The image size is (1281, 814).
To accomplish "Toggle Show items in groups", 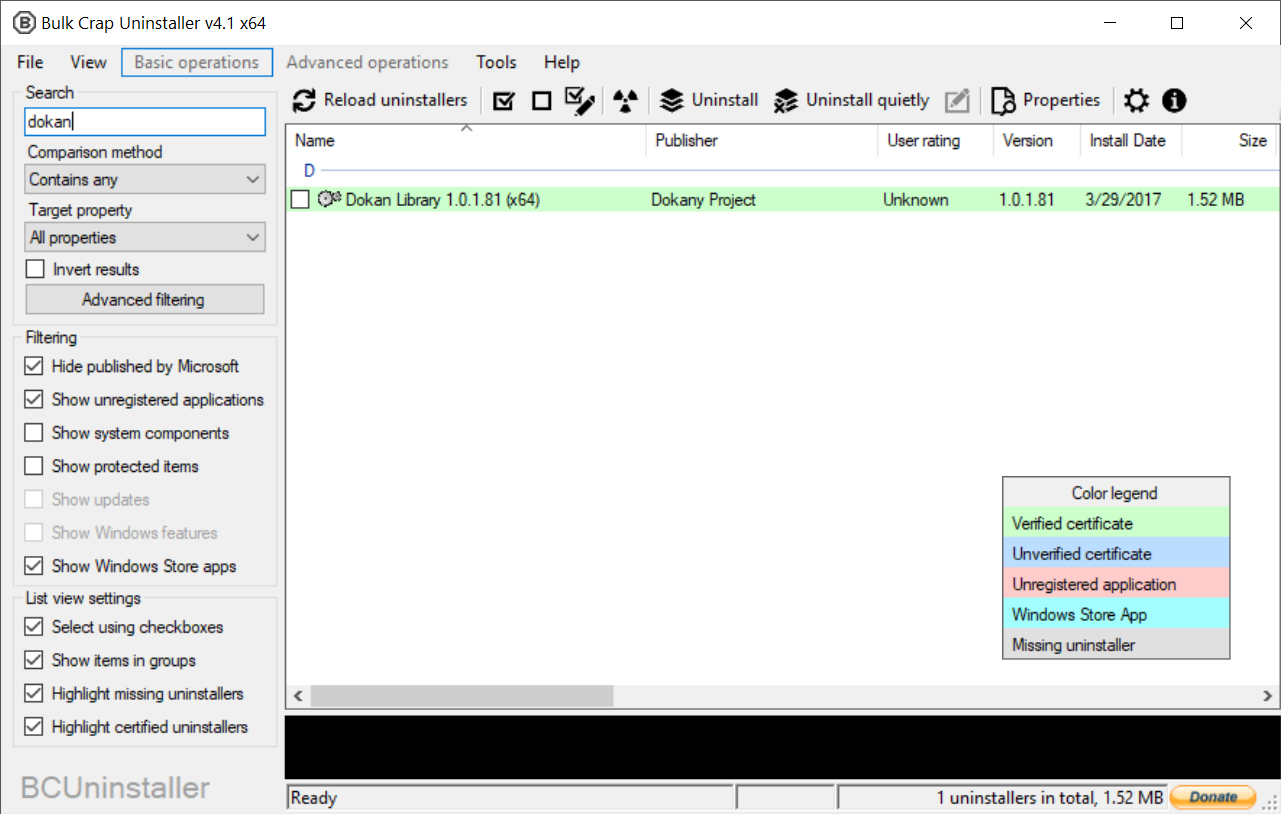I will 34,660.
